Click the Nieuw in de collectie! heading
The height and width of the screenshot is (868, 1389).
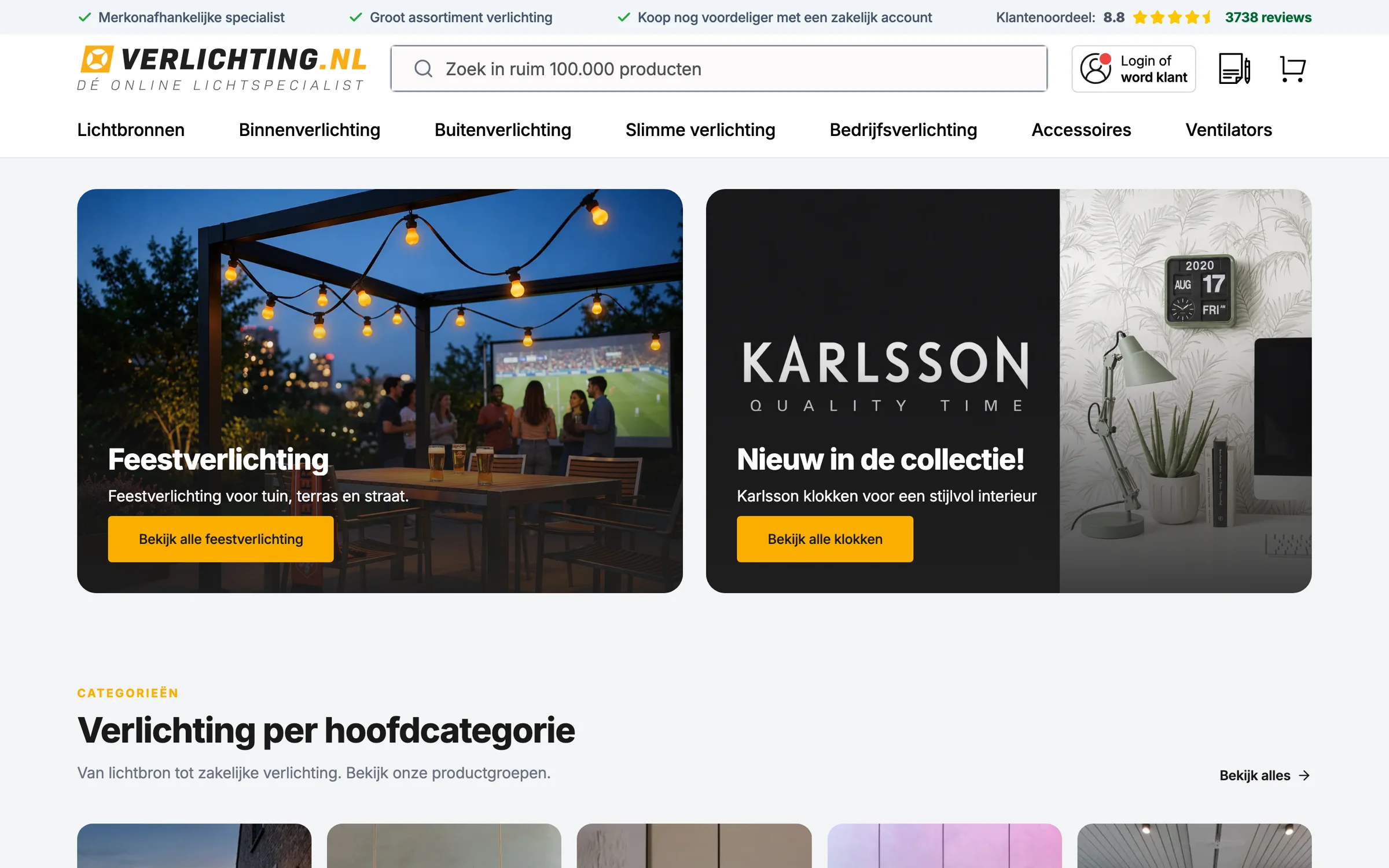[x=880, y=459]
